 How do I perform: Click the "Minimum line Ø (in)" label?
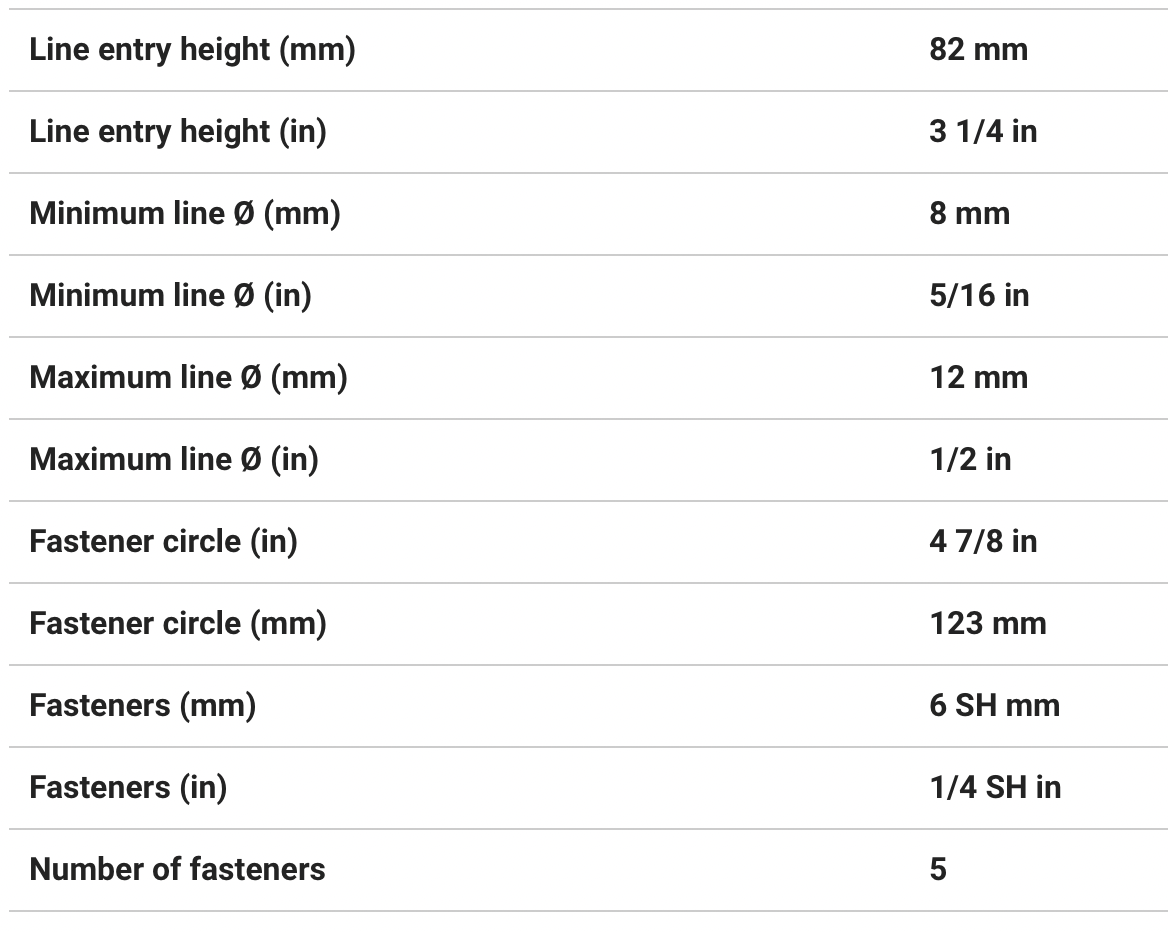(170, 296)
